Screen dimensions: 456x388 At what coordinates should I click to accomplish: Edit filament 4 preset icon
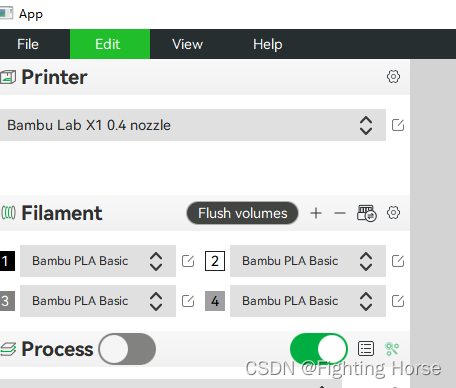pos(398,301)
